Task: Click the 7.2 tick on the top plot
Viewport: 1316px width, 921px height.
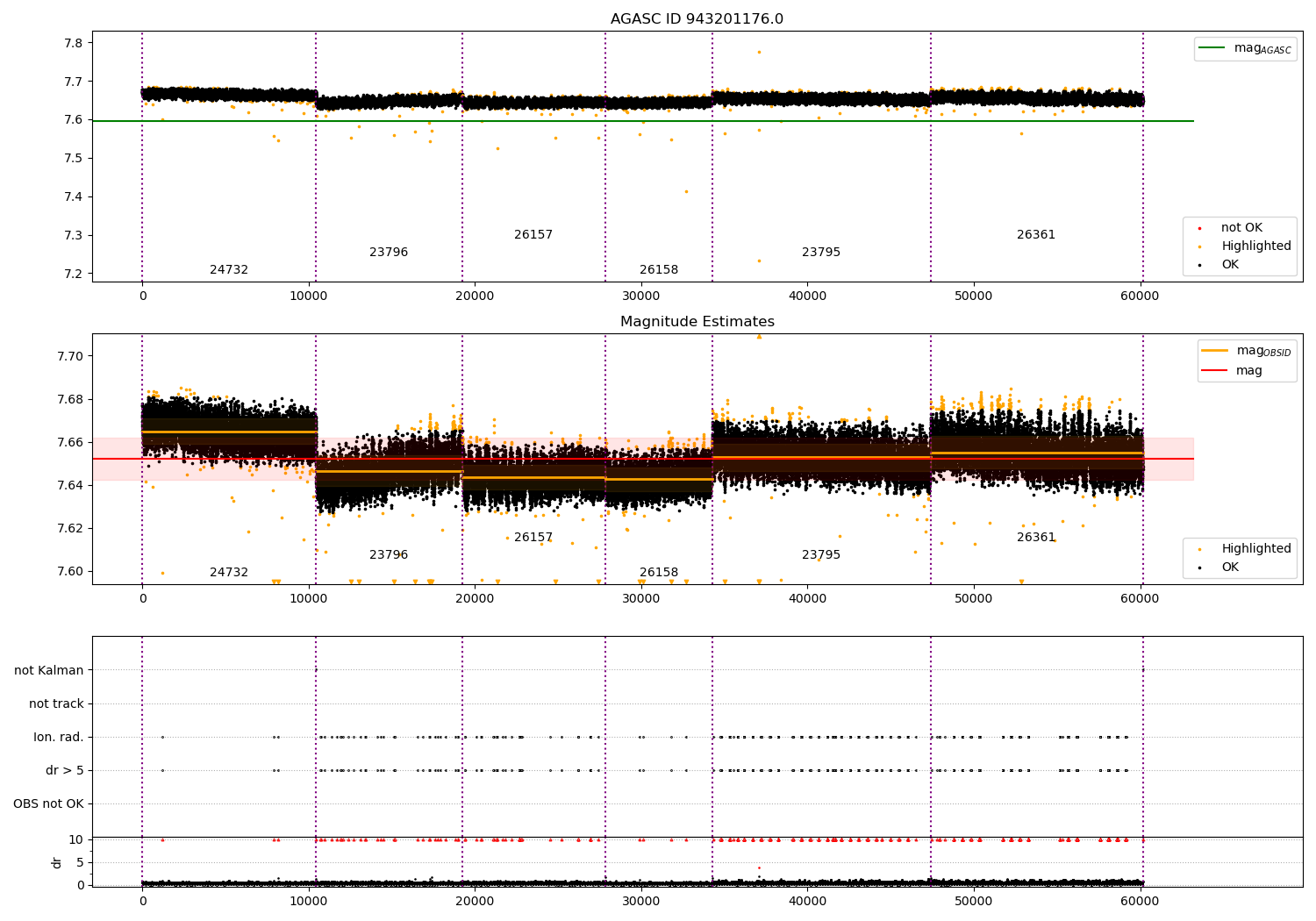Action: tap(75, 274)
